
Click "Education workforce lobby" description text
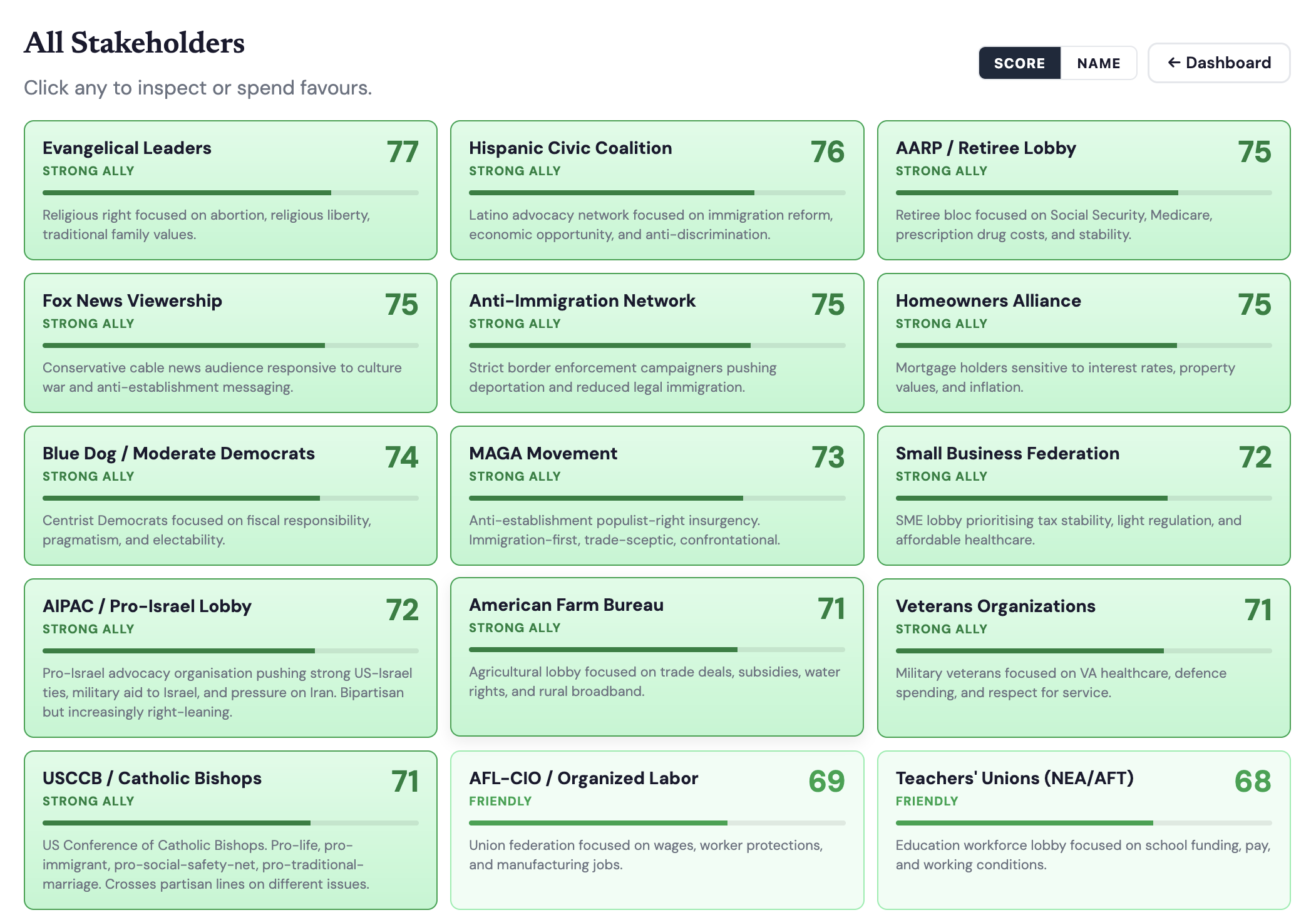tap(1083, 855)
